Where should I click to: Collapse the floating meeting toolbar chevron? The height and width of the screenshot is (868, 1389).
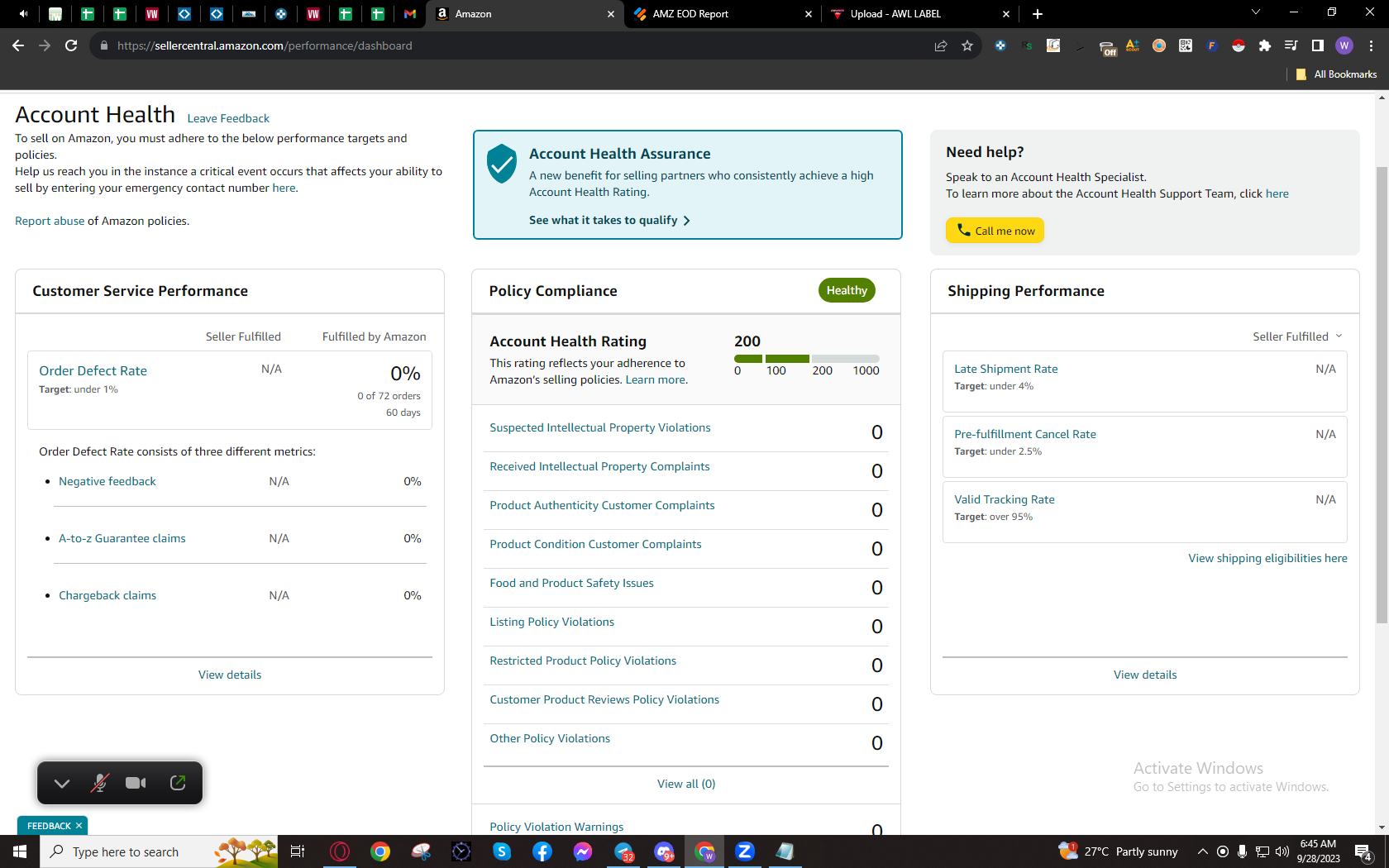(x=62, y=783)
